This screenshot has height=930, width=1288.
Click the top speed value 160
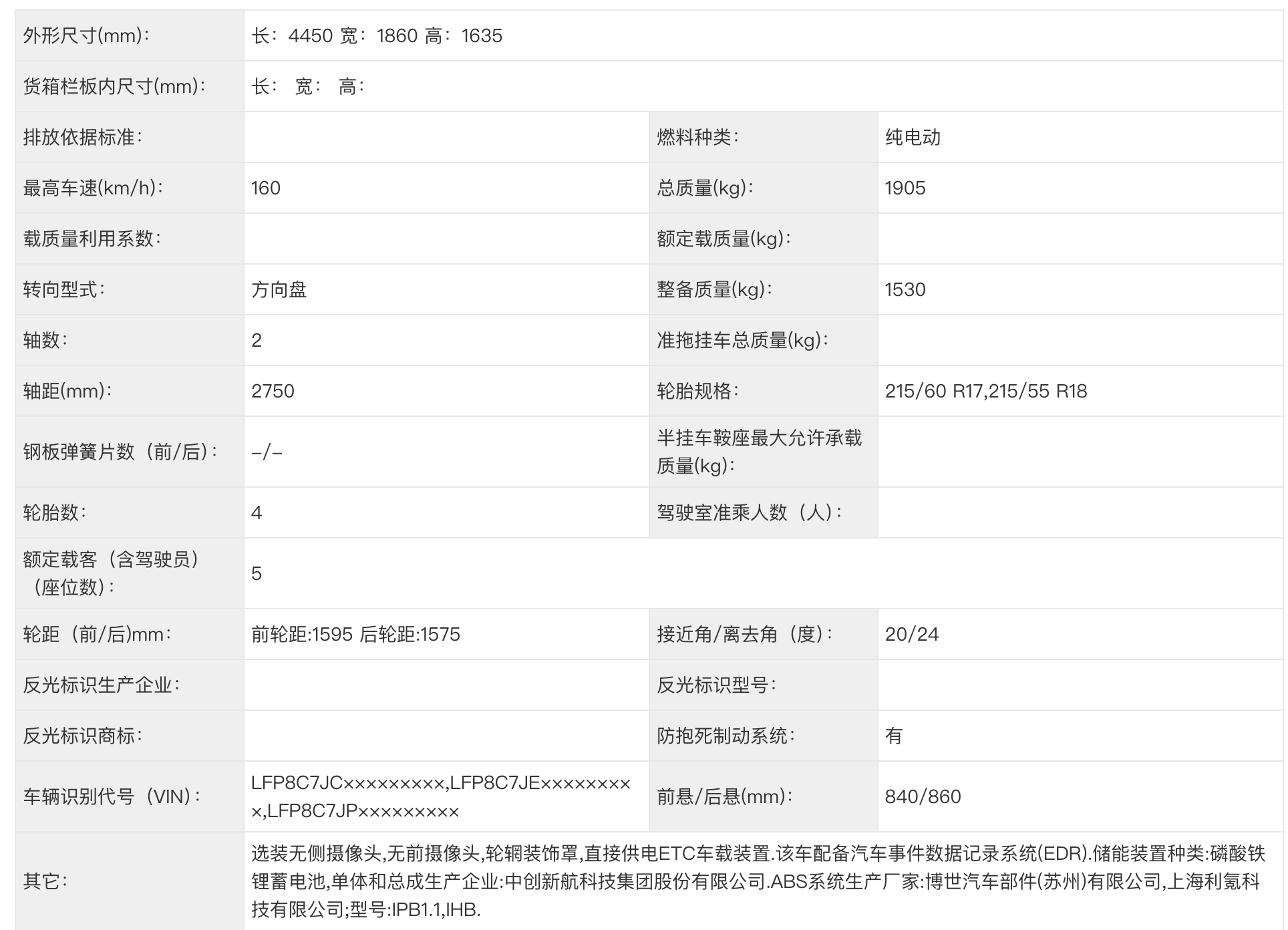(x=266, y=188)
